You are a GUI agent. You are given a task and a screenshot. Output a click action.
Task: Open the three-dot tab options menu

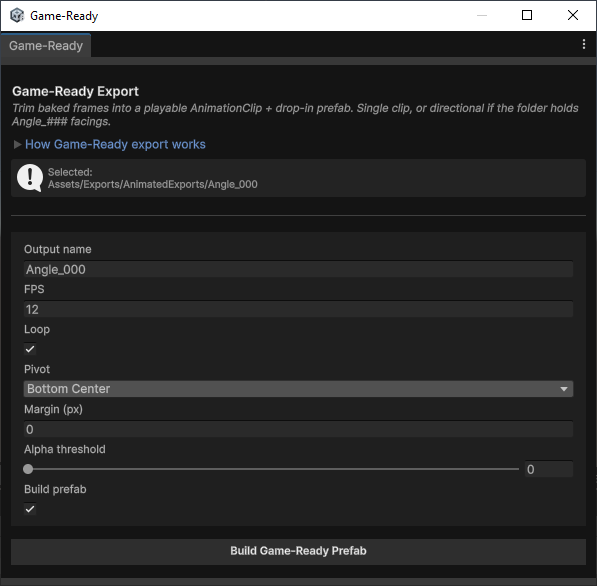click(584, 45)
